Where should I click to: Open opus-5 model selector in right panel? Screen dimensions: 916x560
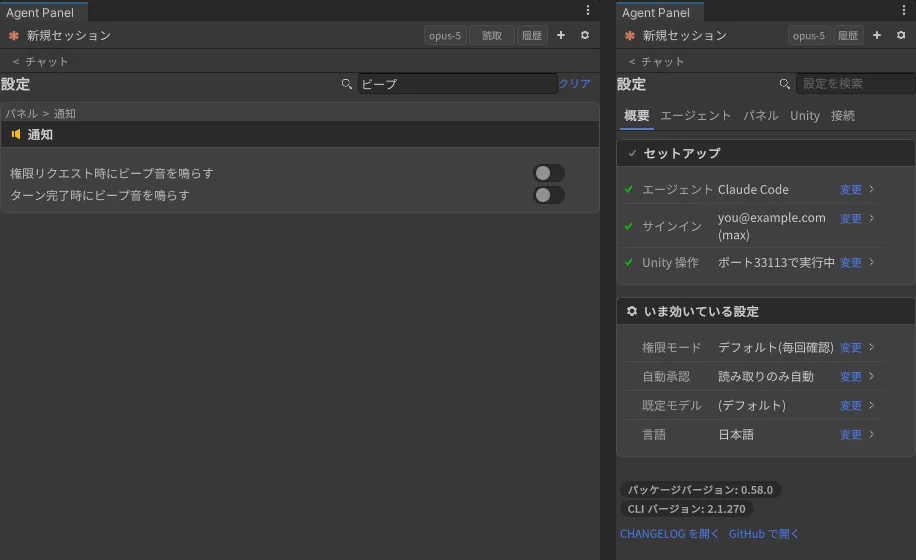tap(809, 36)
